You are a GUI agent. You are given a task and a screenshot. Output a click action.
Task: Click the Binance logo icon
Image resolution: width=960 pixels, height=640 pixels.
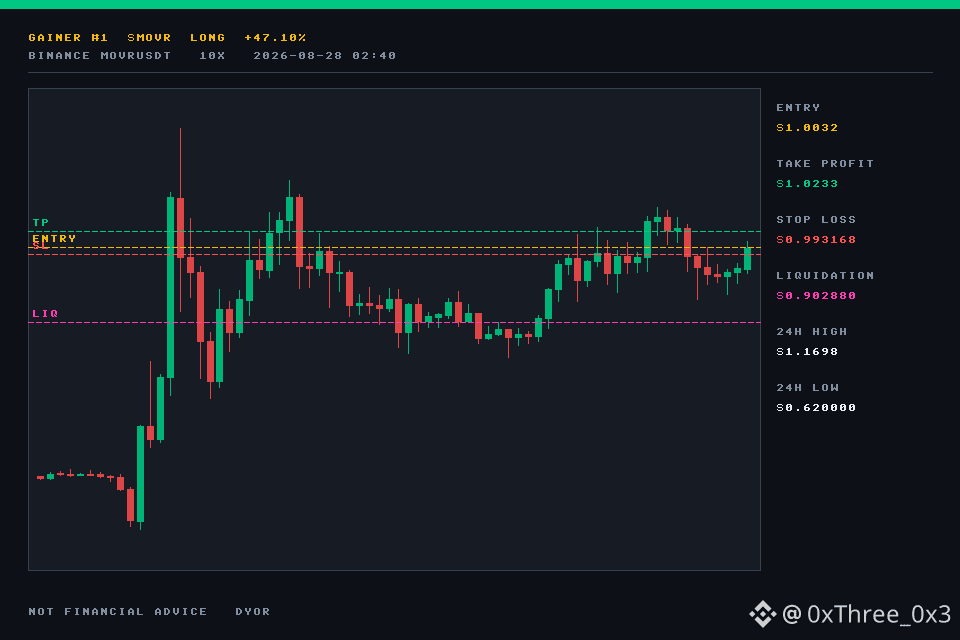[x=763, y=614]
